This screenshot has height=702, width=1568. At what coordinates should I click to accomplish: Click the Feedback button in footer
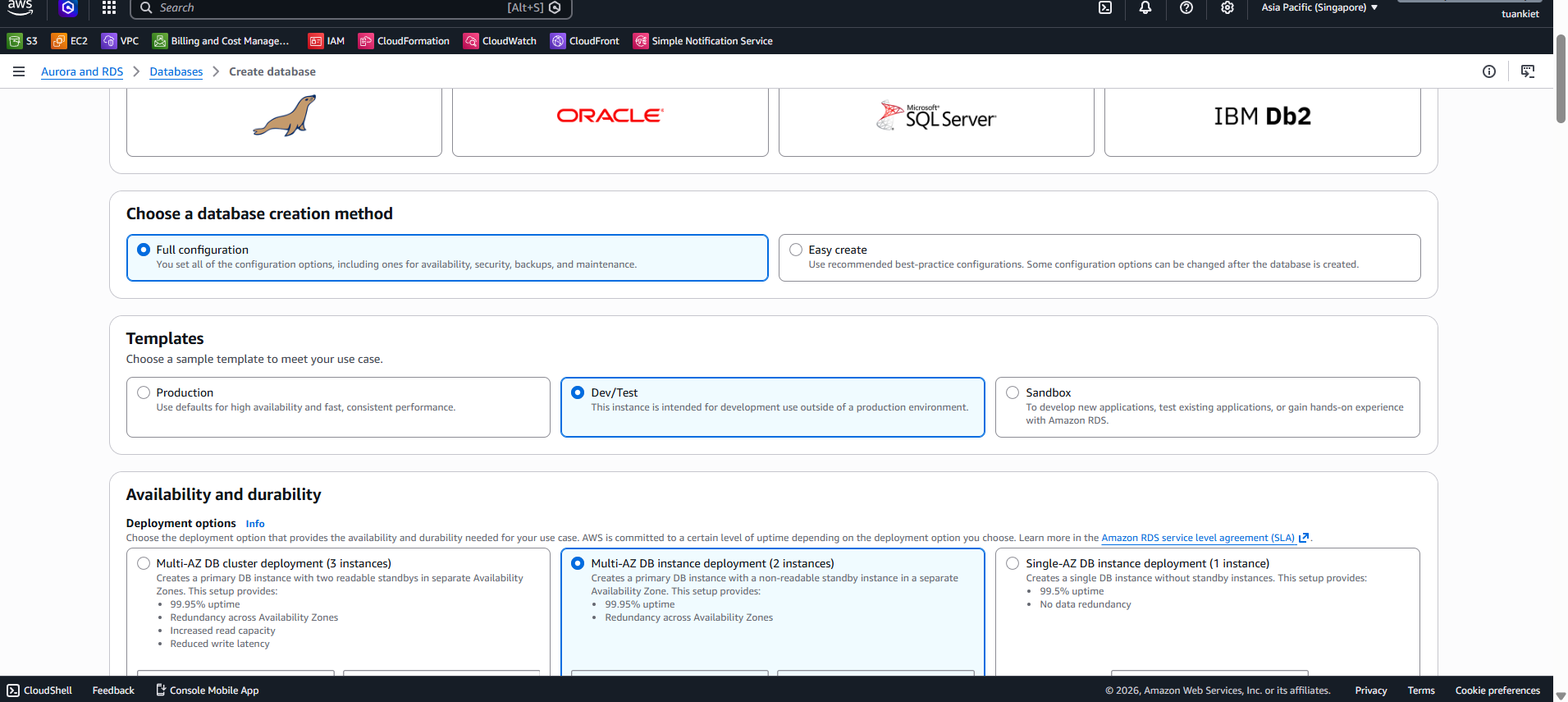(x=113, y=691)
